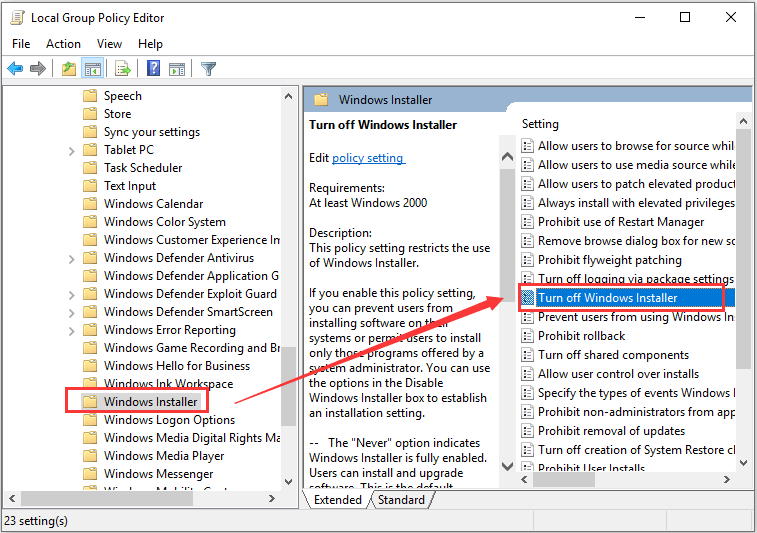757x533 pixels.
Task: Expand the Windows Error Reporting node
Action: coord(71,331)
